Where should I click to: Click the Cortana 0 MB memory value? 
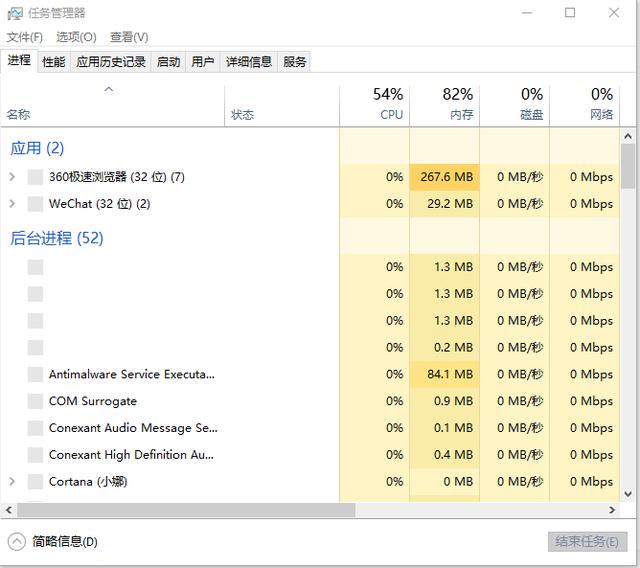click(458, 481)
